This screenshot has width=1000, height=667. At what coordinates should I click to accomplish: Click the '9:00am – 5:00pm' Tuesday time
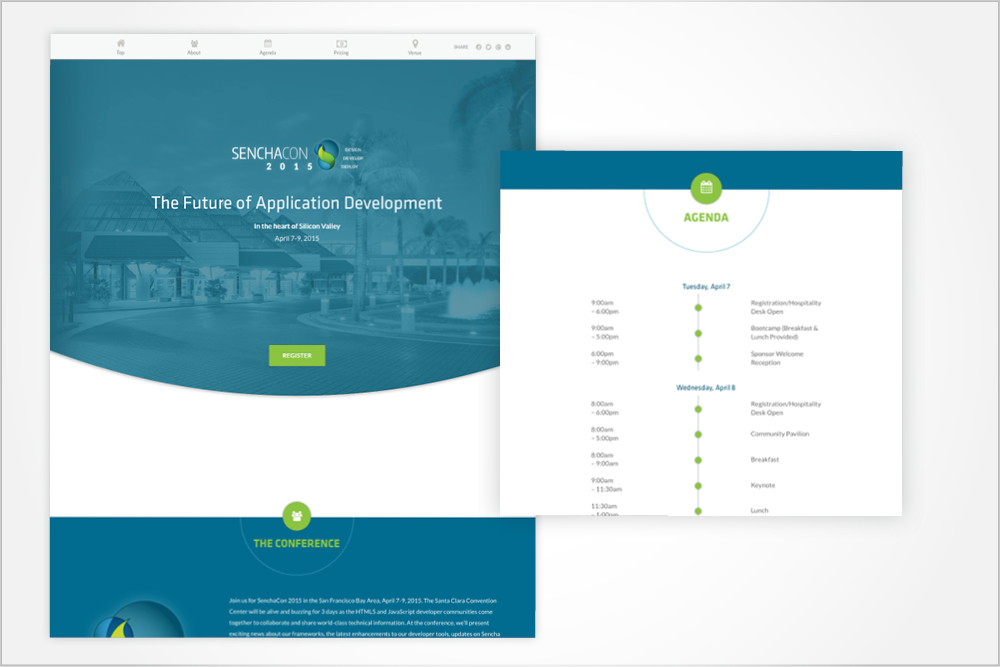pyautogui.click(x=605, y=332)
